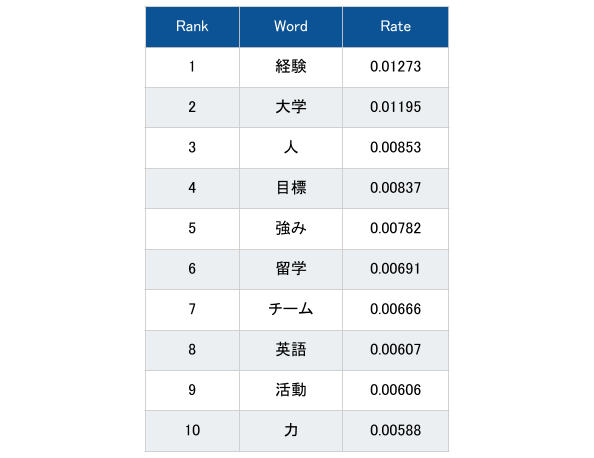Select the 英語 word cell

click(x=291, y=350)
